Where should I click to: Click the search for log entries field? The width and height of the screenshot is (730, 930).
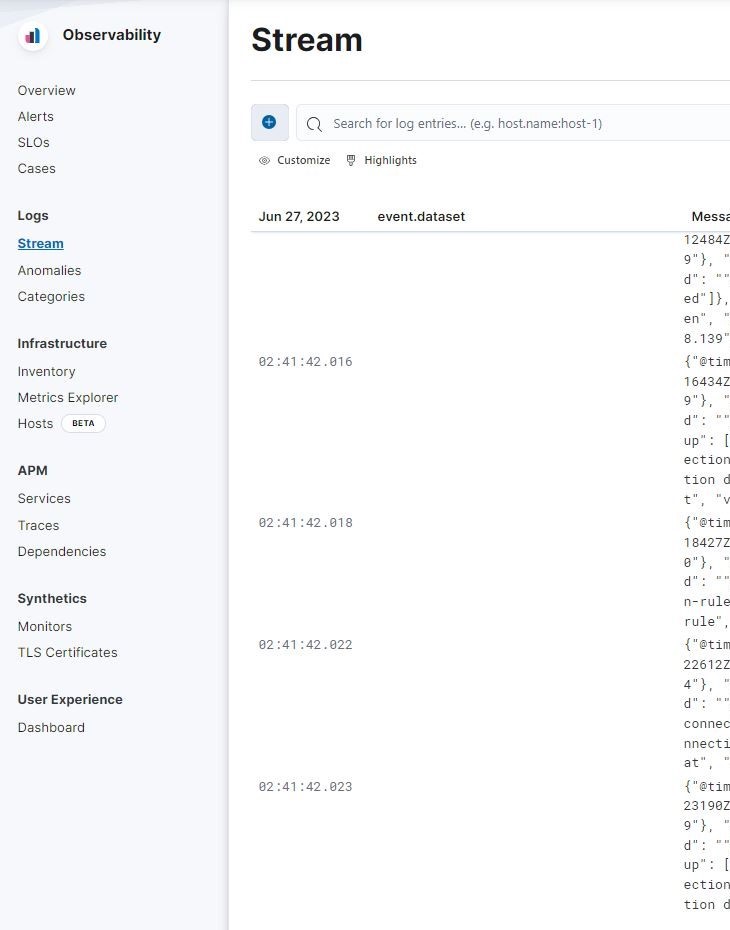point(500,123)
